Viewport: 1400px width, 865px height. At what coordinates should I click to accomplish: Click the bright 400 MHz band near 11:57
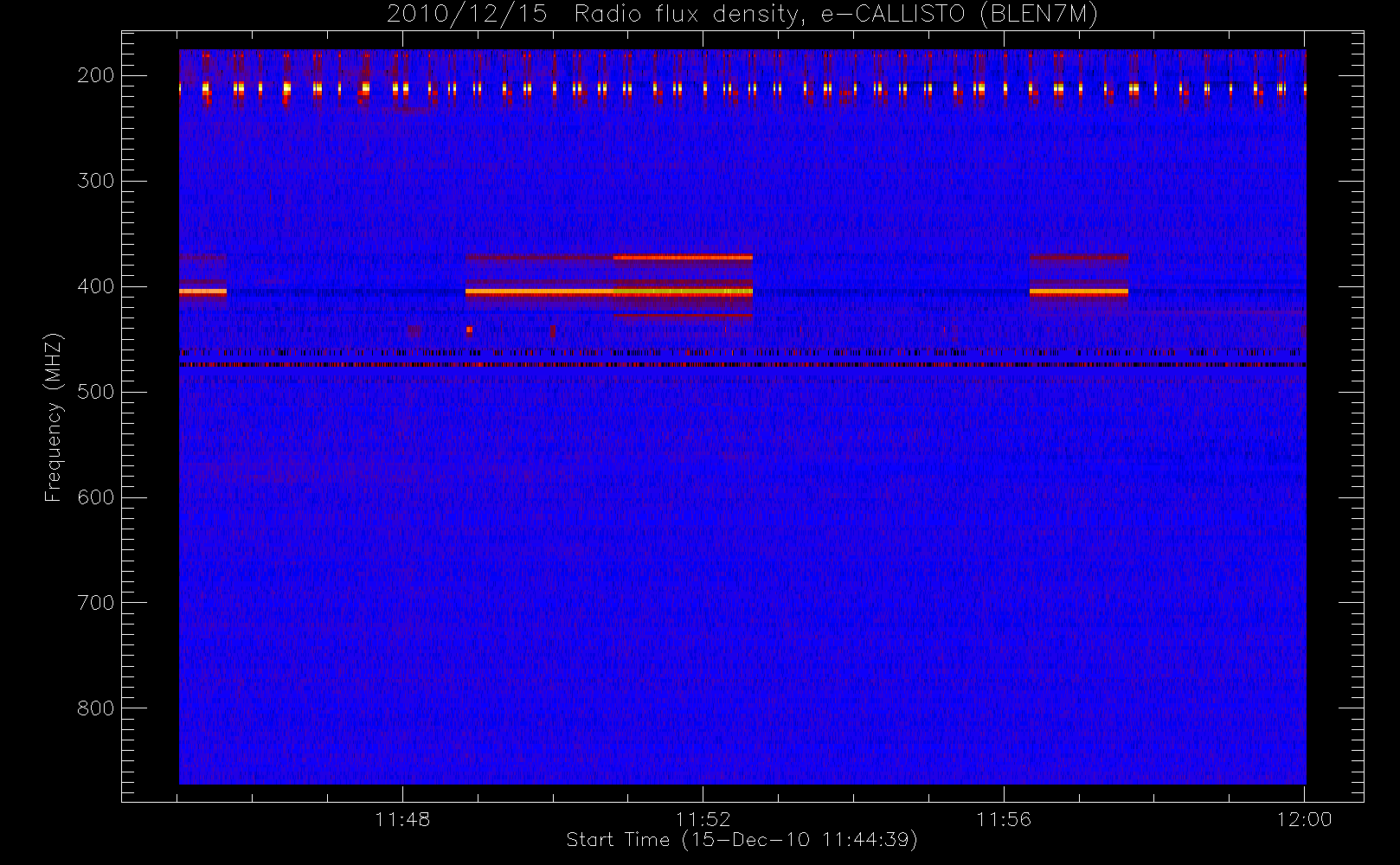click(1079, 292)
